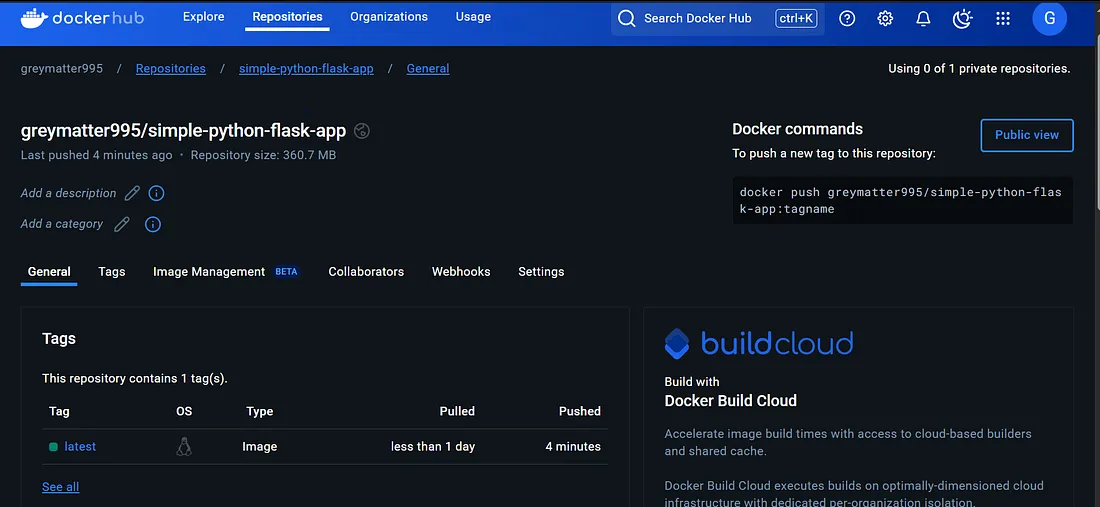Click the Build Cloud logo icon
Screen dimensions: 1100x507
coord(678,344)
